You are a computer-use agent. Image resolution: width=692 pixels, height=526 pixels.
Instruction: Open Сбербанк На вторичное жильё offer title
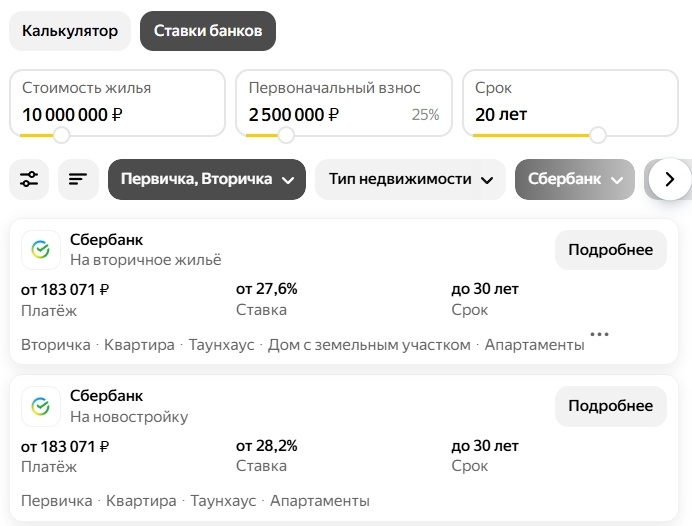[x=106, y=240]
